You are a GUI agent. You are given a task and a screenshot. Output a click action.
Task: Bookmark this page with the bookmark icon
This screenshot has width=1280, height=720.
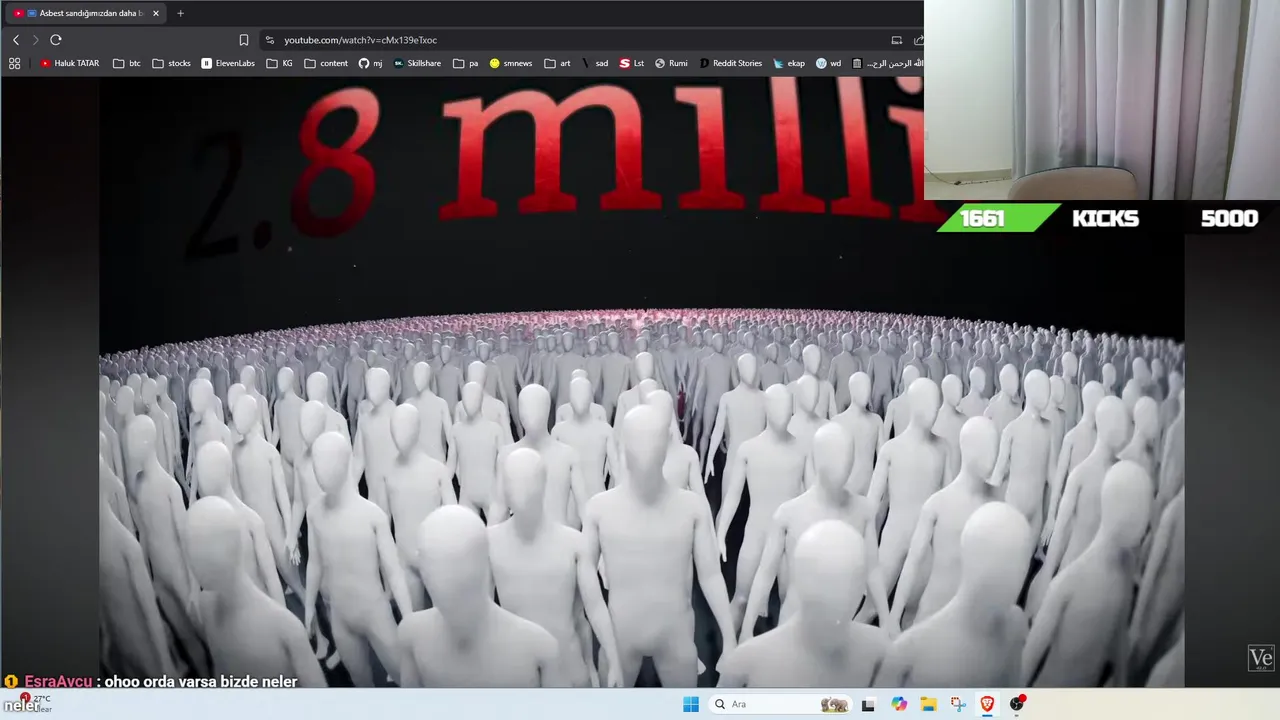click(244, 40)
